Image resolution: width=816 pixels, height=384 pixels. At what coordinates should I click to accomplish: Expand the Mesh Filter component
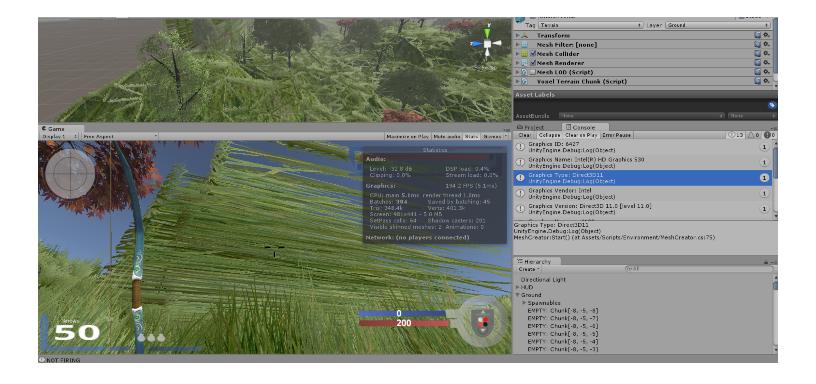pyautogui.click(x=517, y=45)
